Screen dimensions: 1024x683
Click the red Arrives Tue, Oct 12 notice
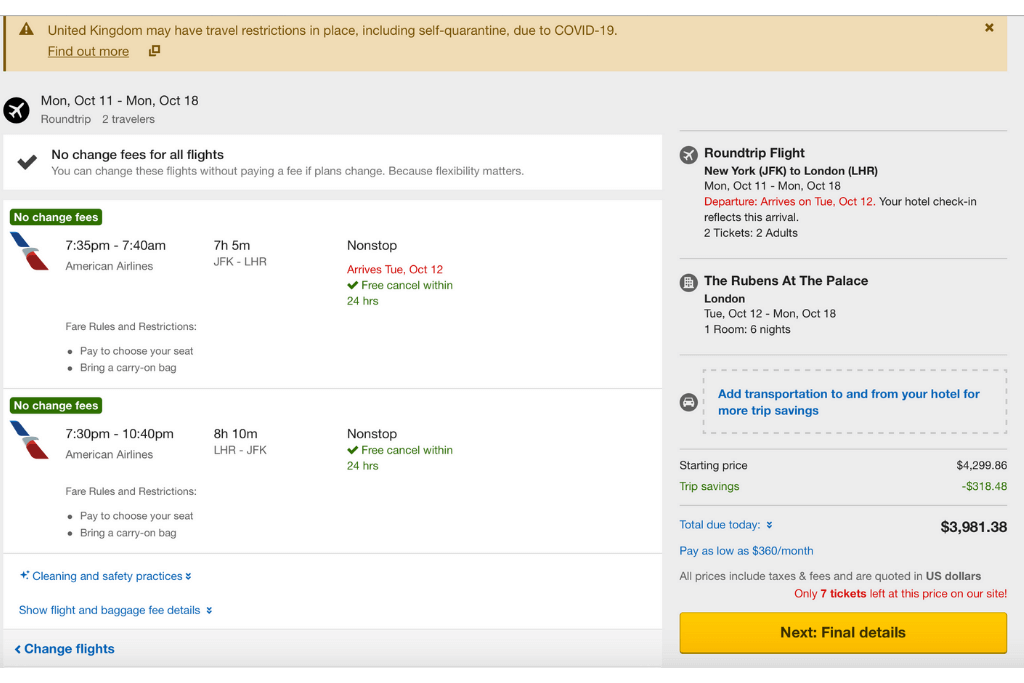(394, 269)
